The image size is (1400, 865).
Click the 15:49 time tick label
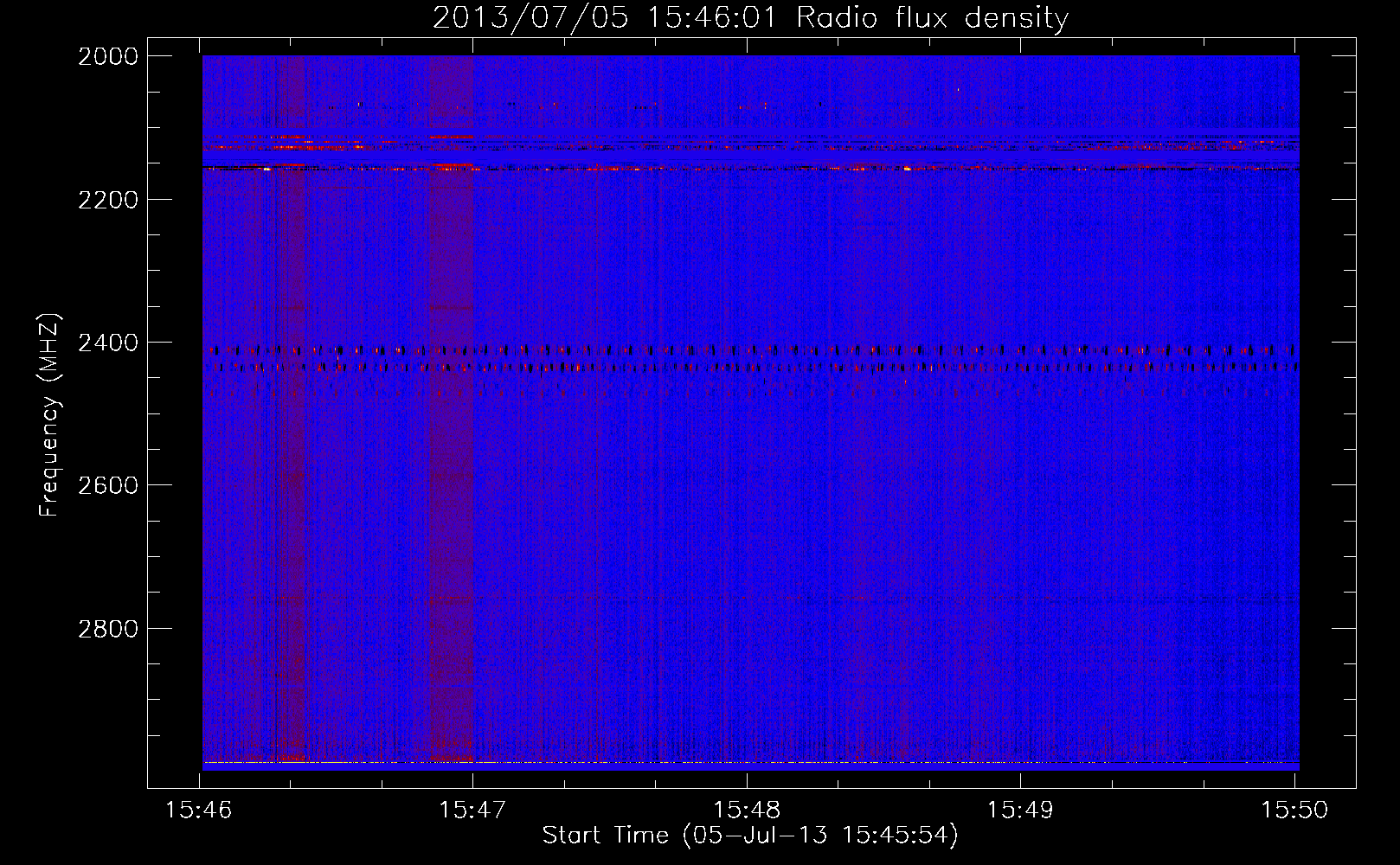(1021, 810)
